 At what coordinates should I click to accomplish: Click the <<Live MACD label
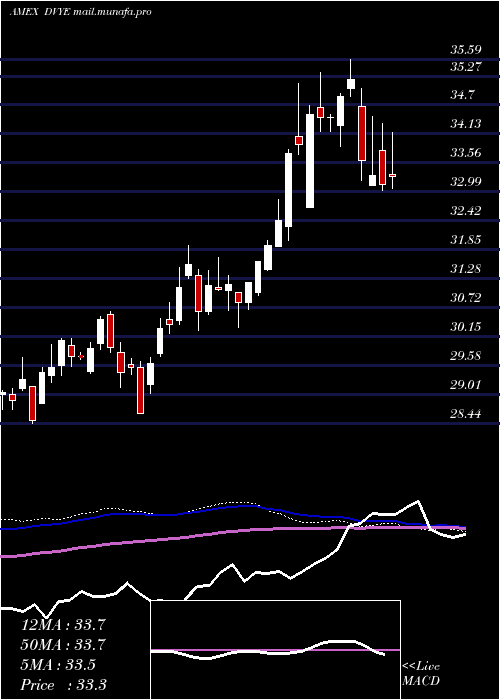pos(421,674)
